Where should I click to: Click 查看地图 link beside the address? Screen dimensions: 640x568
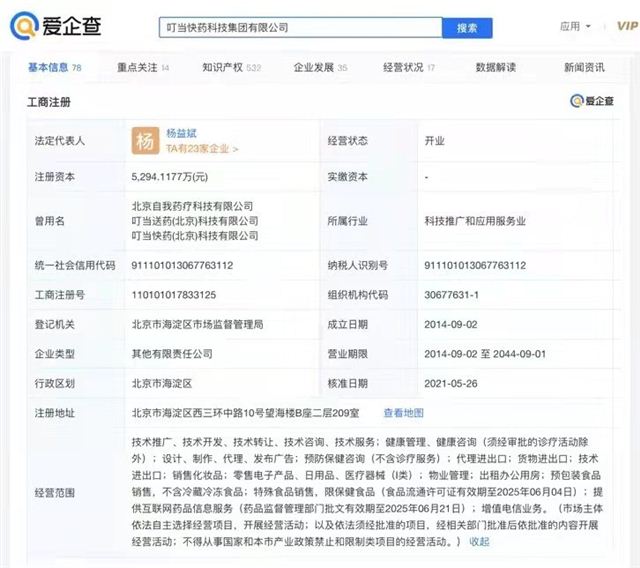(403, 413)
